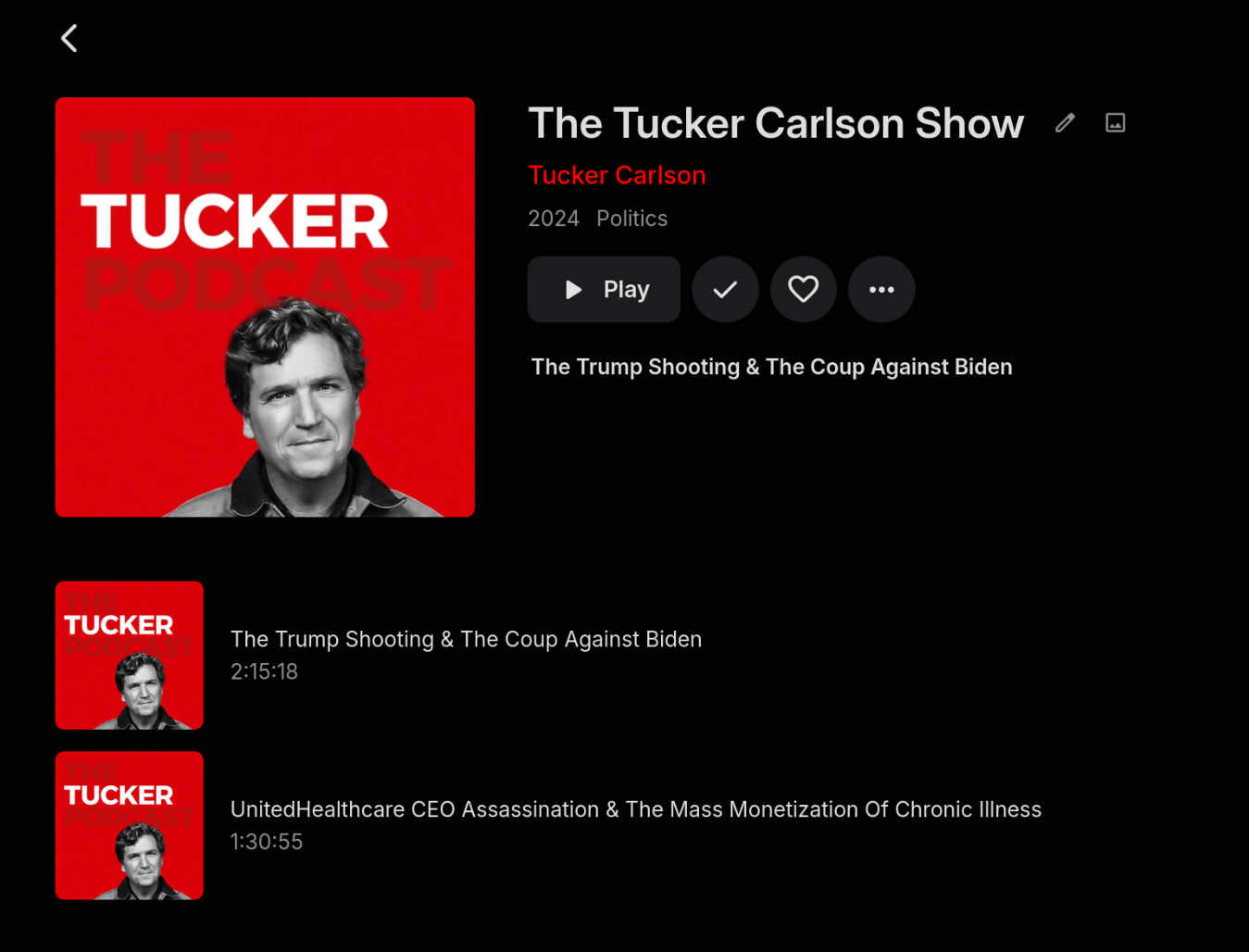Start playback with the Play button
Image resolution: width=1249 pixels, height=952 pixels.
pyautogui.click(x=604, y=289)
